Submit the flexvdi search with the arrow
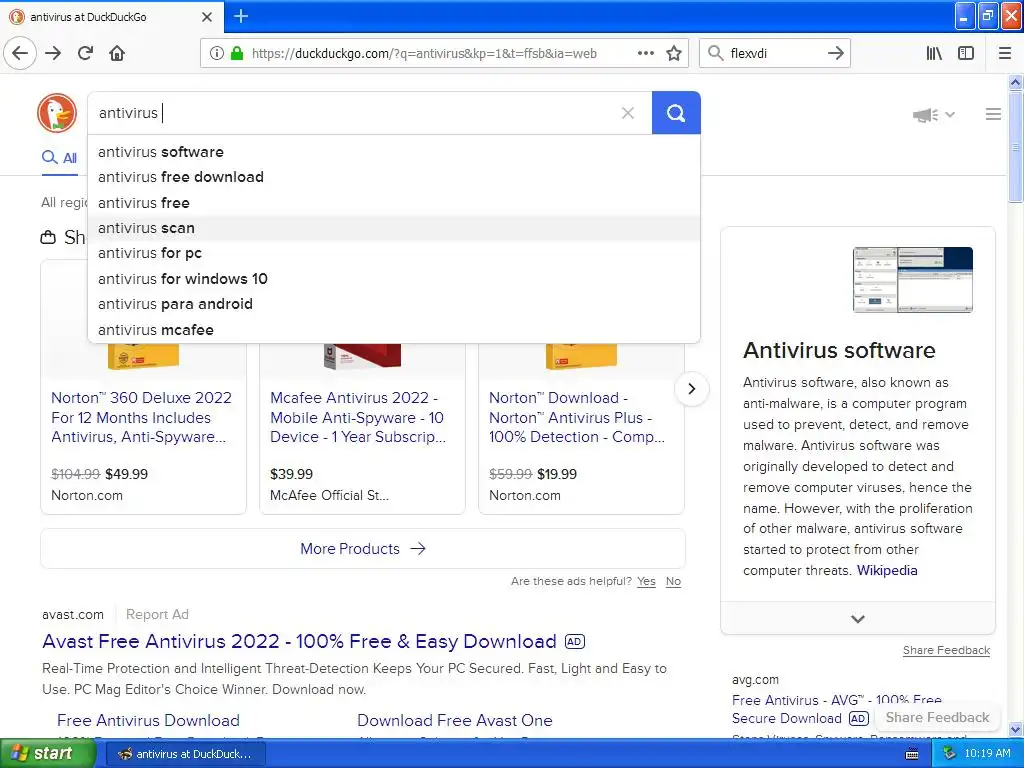The width and height of the screenshot is (1024, 768). pos(835,53)
